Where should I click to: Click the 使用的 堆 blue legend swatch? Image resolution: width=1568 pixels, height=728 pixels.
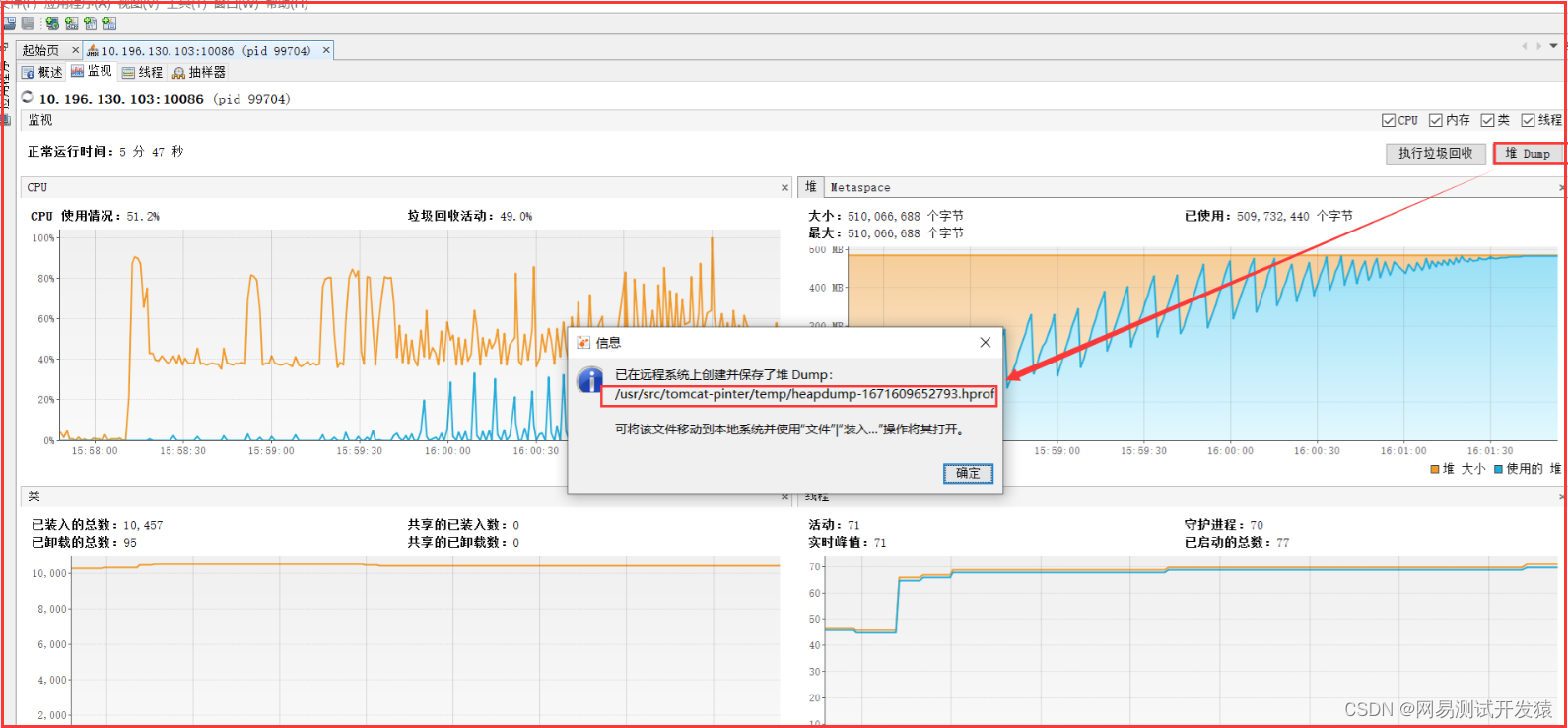pos(1498,469)
